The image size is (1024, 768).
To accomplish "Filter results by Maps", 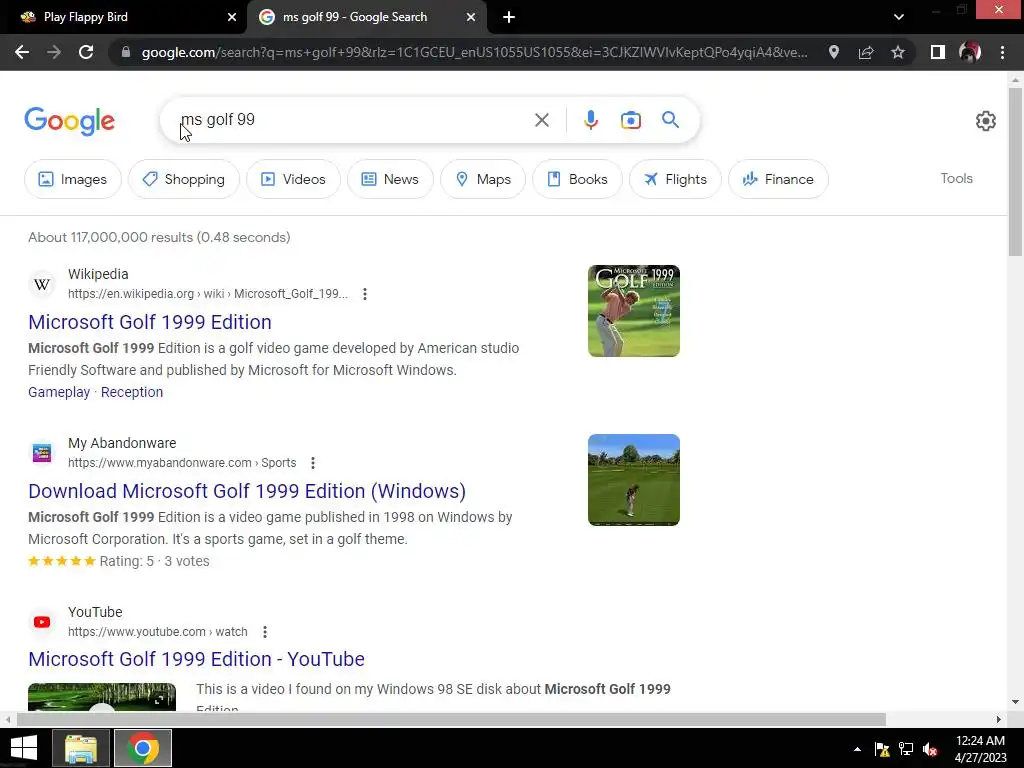I will click(483, 179).
